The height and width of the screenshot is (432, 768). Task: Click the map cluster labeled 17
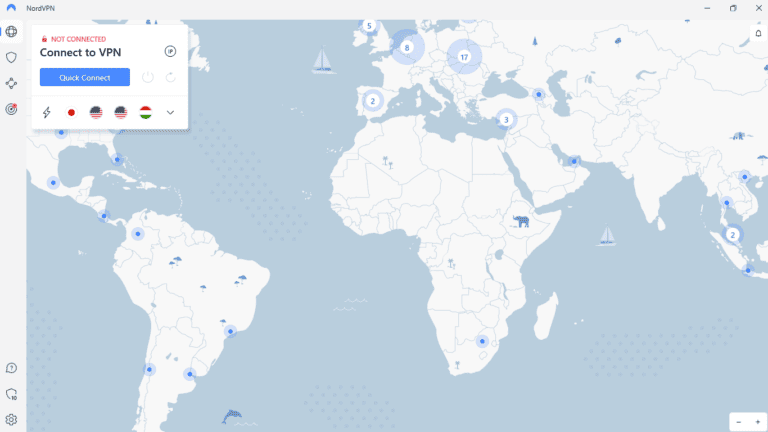(x=464, y=57)
